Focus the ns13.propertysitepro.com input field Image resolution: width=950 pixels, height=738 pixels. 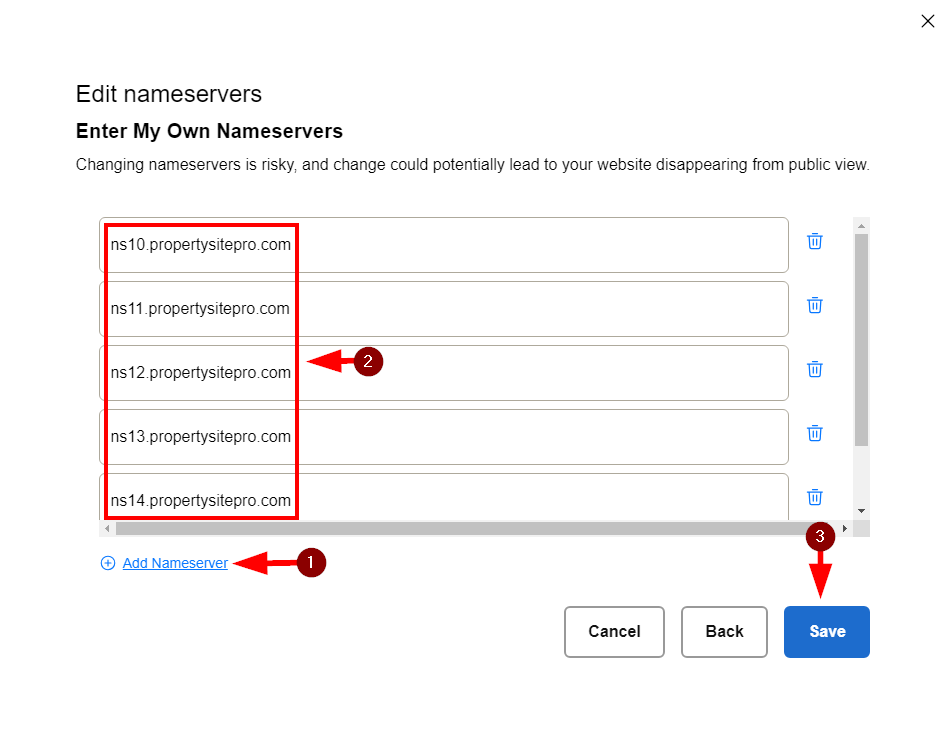[443, 437]
